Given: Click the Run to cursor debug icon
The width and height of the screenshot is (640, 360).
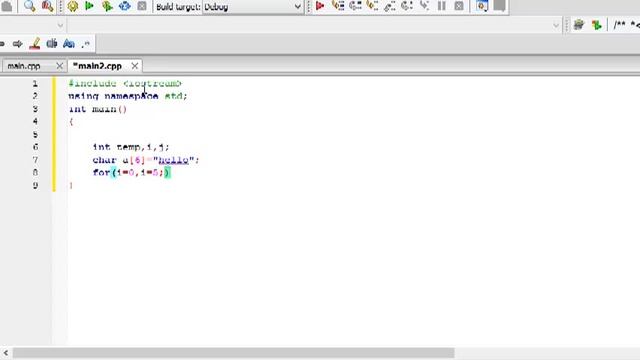Looking at the screenshot, I should click(338, 6).
